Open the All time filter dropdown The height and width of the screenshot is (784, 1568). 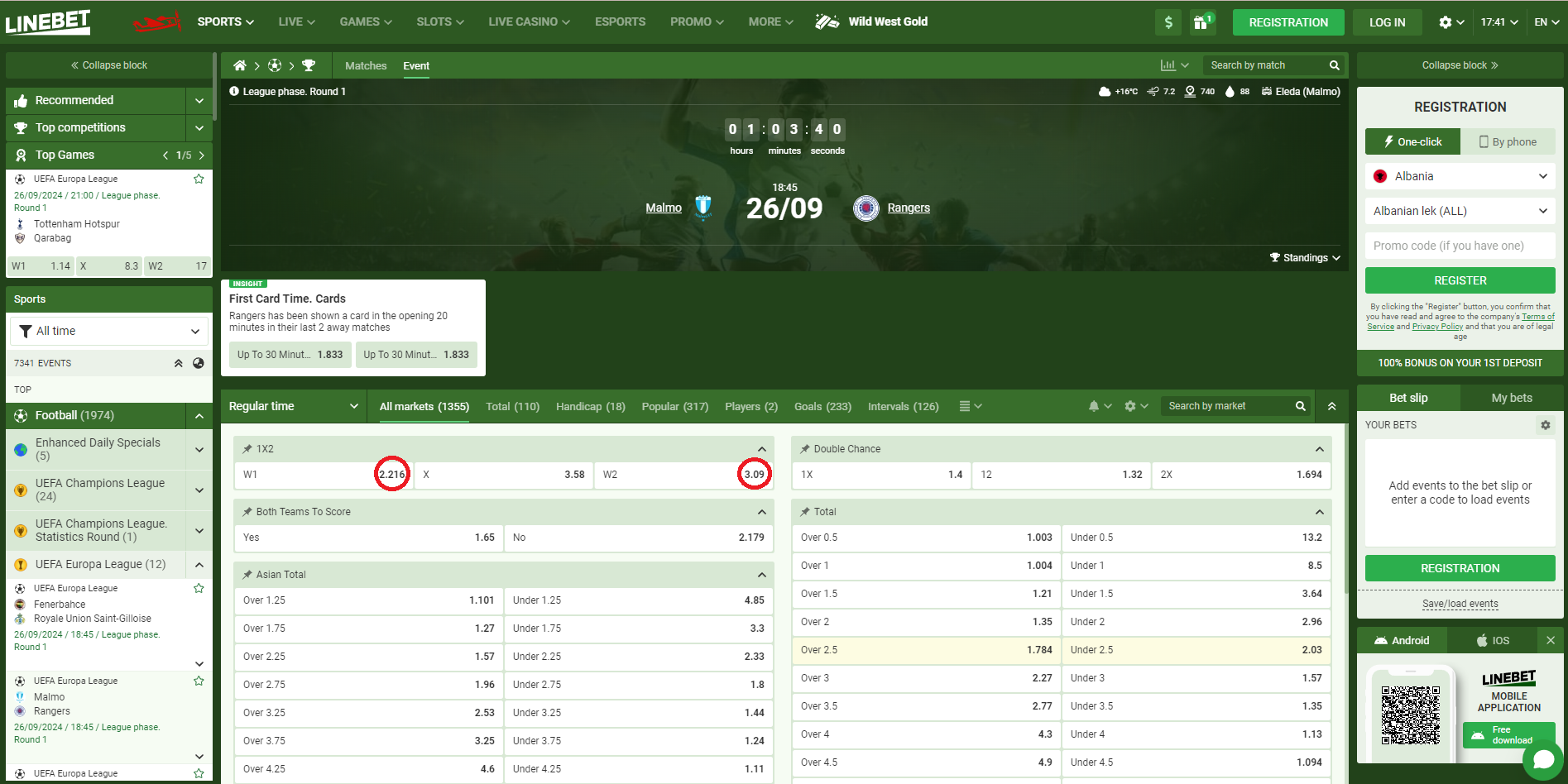click(109, 331)
